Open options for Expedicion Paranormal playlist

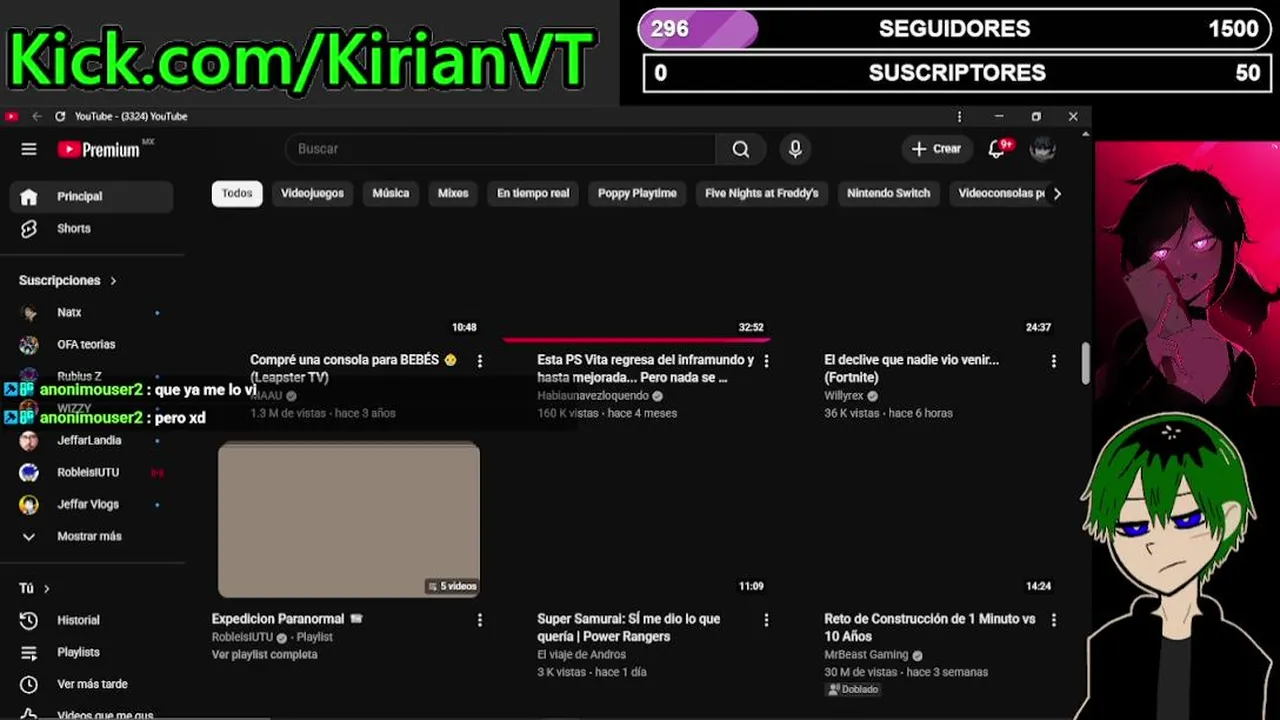tap(480, 620)
